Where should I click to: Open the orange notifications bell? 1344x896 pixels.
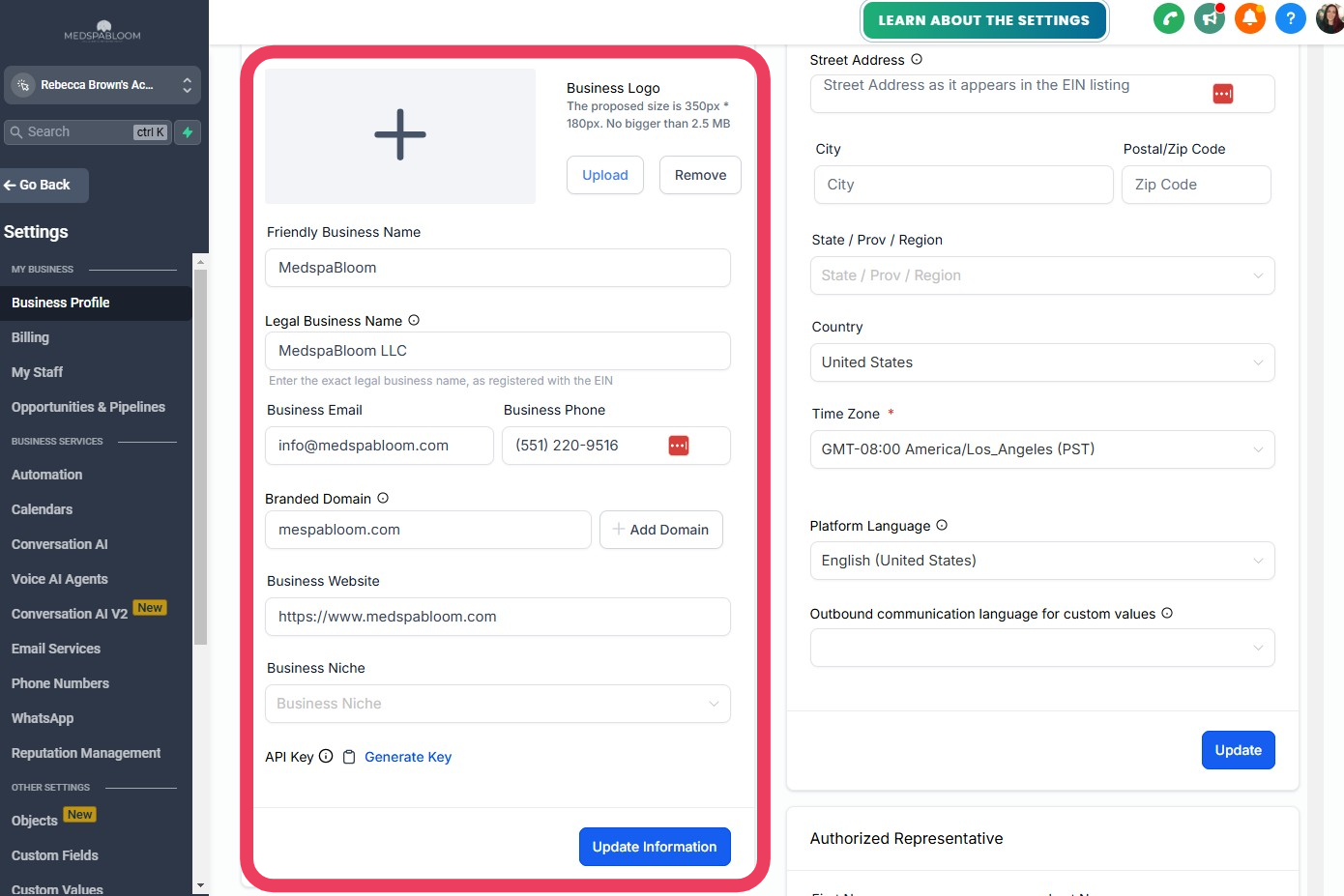[1250, 18]
